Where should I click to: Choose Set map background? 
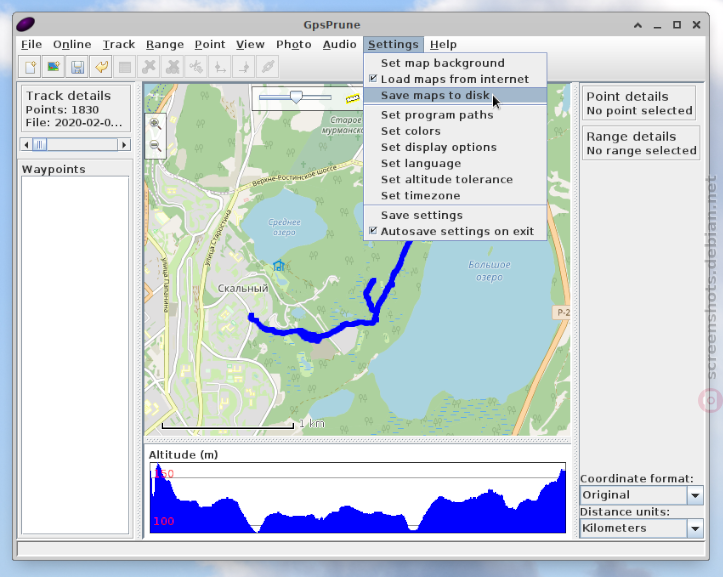(x=455, y=63)
